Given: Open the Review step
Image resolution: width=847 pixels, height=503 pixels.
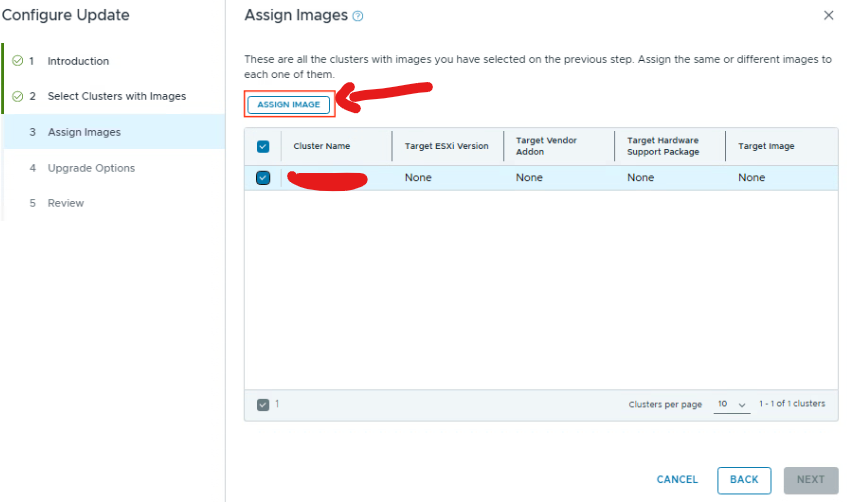Looking at the screenshot, I should coord(66,203).
